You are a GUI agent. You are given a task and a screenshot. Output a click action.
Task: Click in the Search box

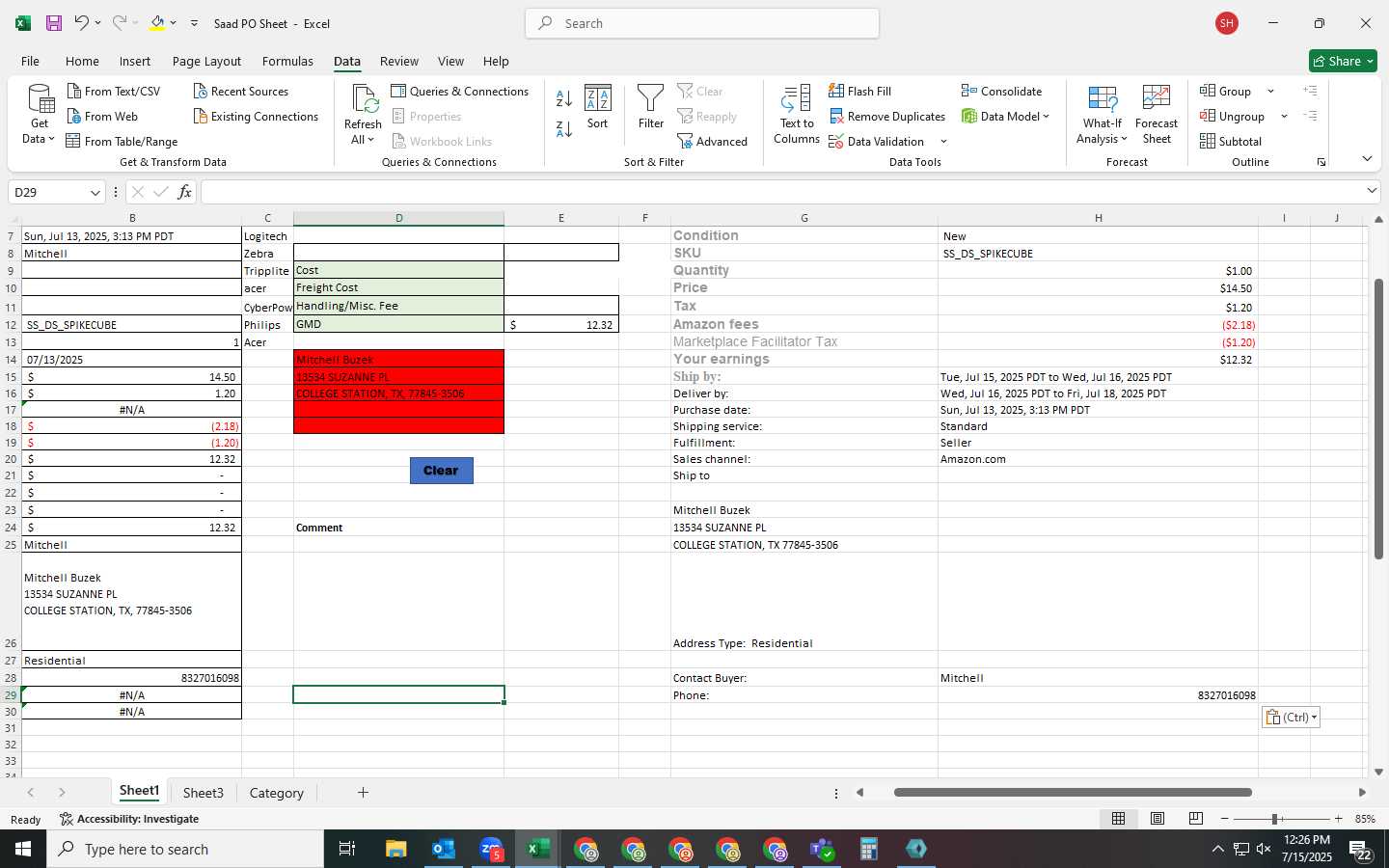click(702, 23)
